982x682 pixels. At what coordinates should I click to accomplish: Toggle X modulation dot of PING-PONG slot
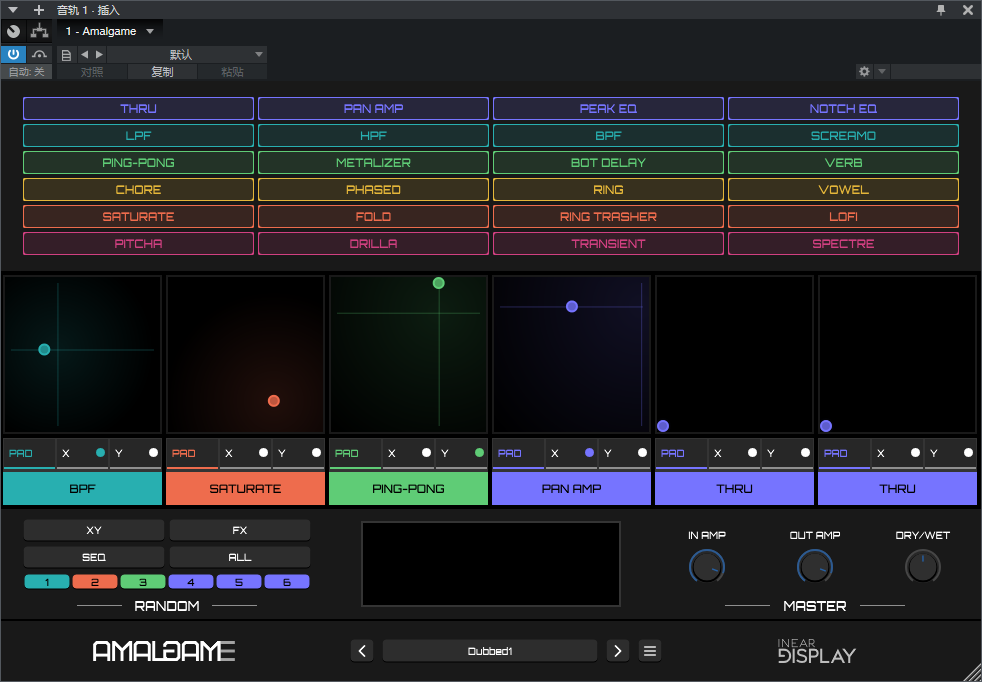[426, 452]
